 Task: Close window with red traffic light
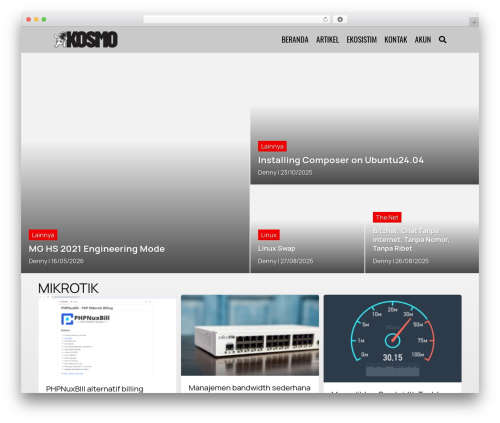[29, 20]
